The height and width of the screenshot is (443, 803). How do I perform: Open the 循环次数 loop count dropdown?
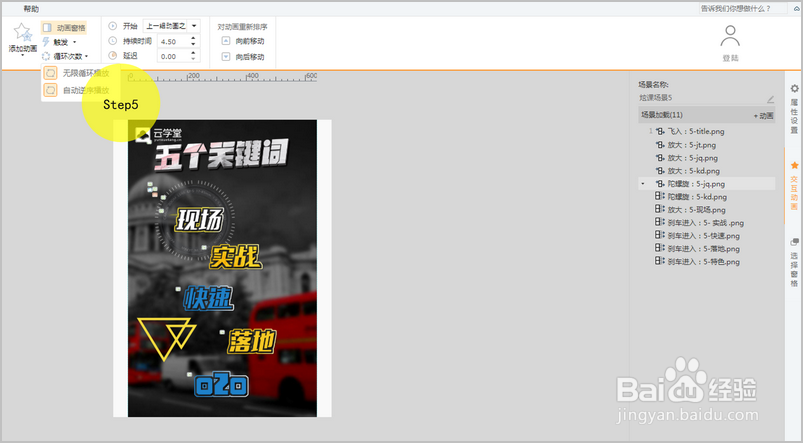coord(65,56)
